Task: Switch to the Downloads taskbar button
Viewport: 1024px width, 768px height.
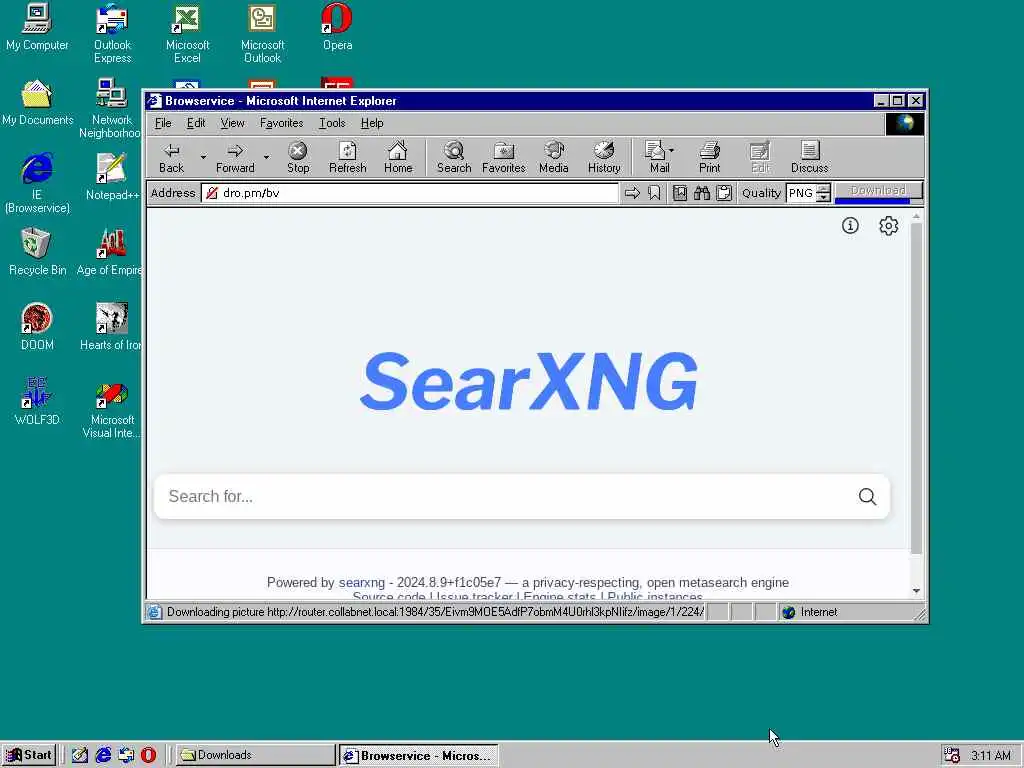Action: pos(255,755)
